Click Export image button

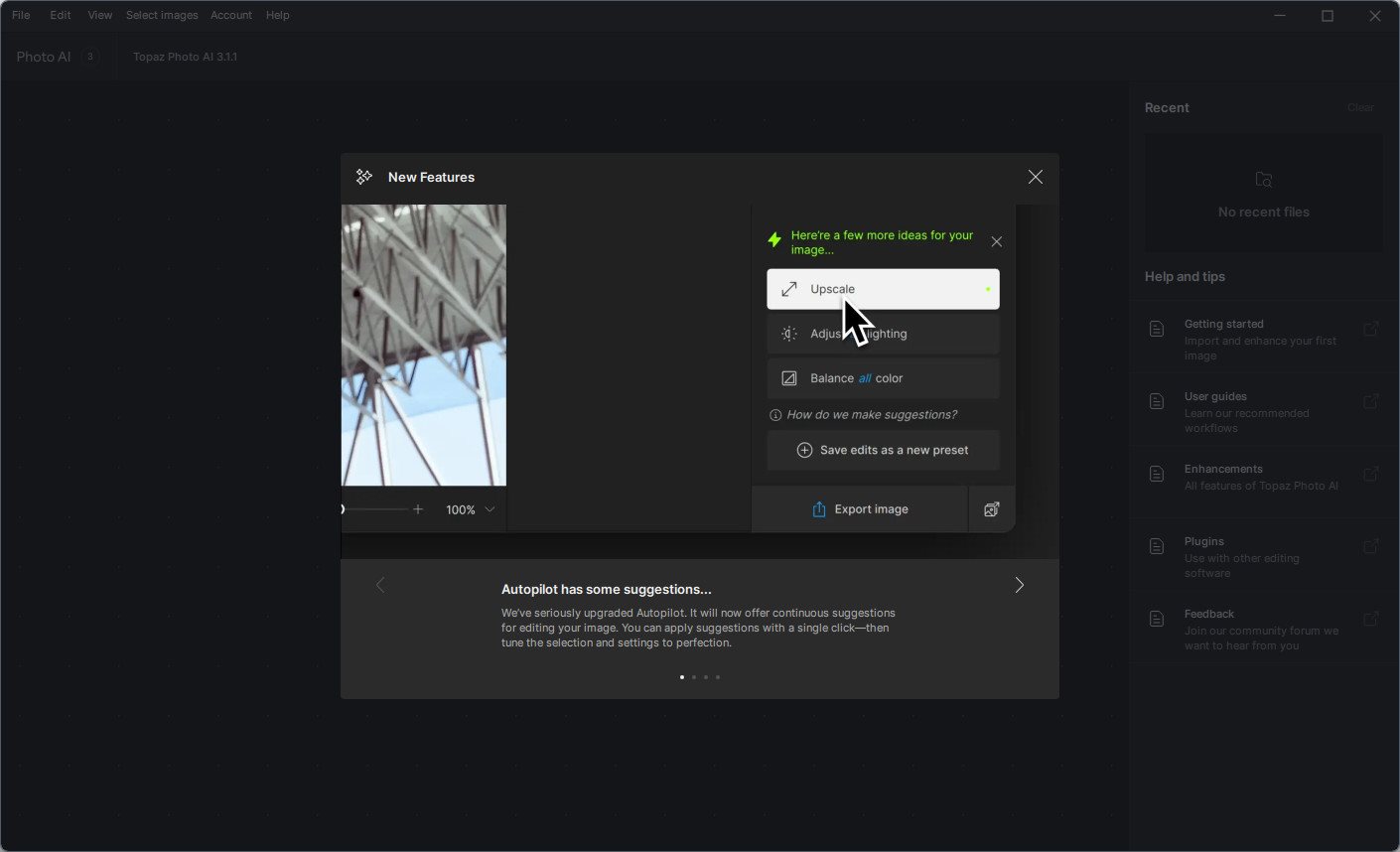(860, 509)
